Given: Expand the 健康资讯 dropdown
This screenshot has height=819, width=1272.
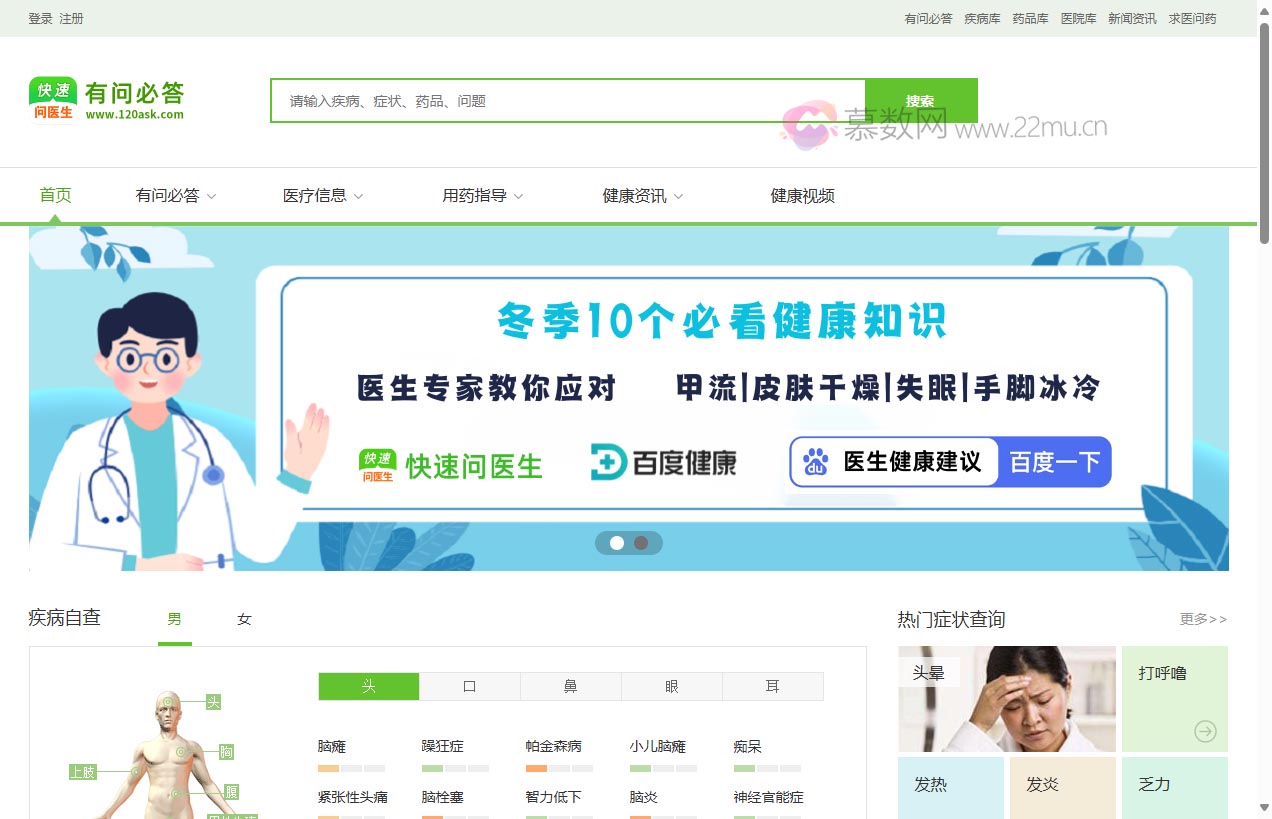Looking at the screenshot, I should point(642,195).
